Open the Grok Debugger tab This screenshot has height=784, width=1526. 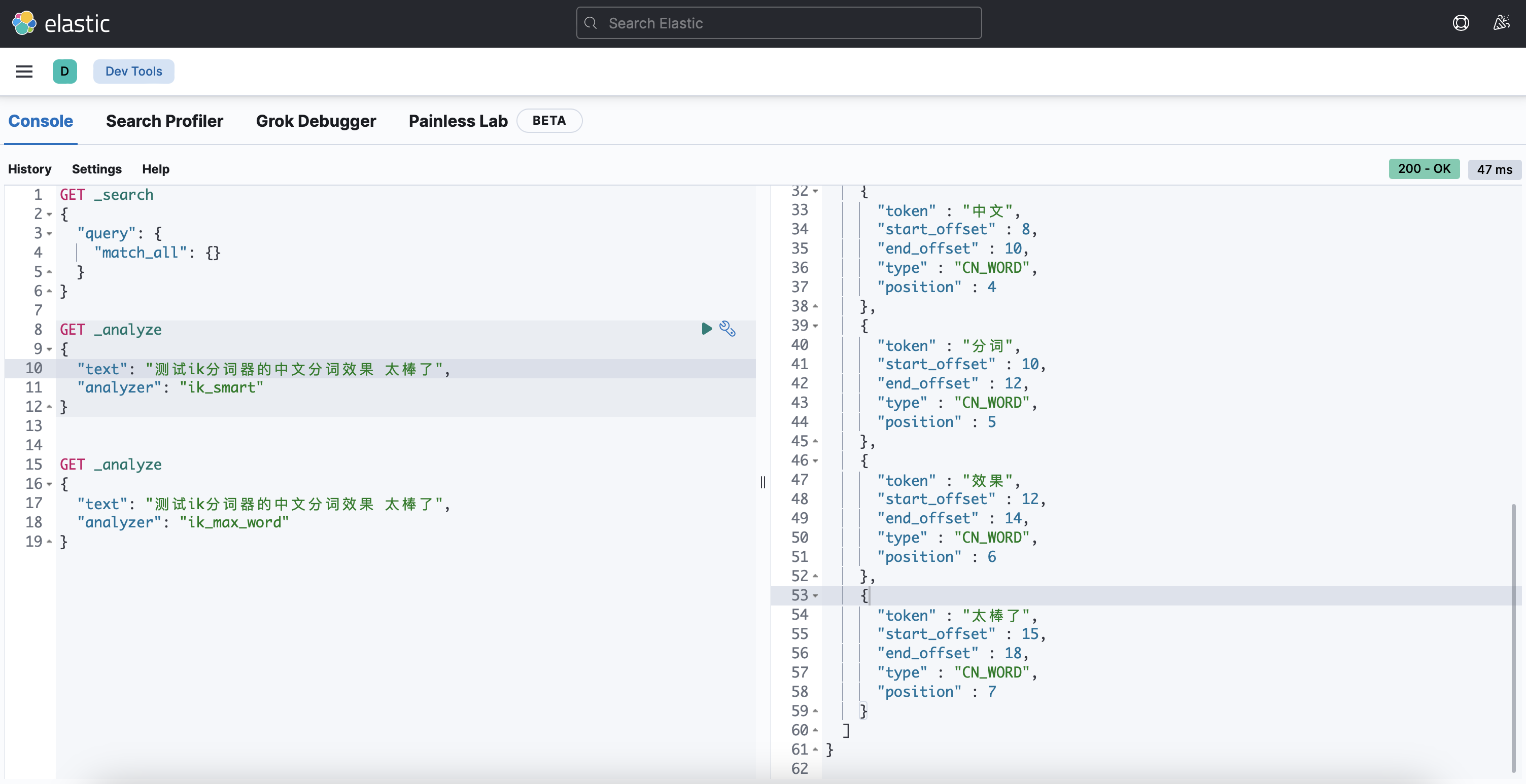tap(316, 121)
